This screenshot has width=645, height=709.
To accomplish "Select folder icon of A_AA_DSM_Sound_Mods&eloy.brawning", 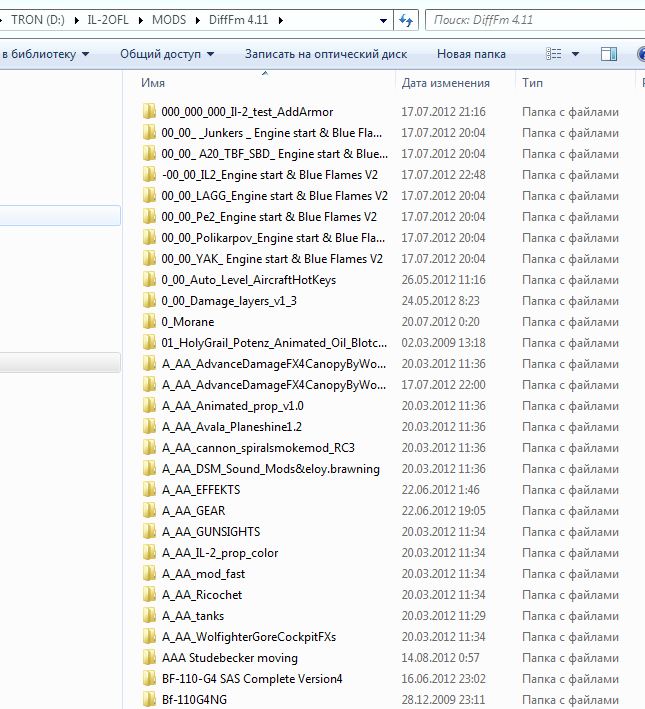I will (x=149, y=469).
